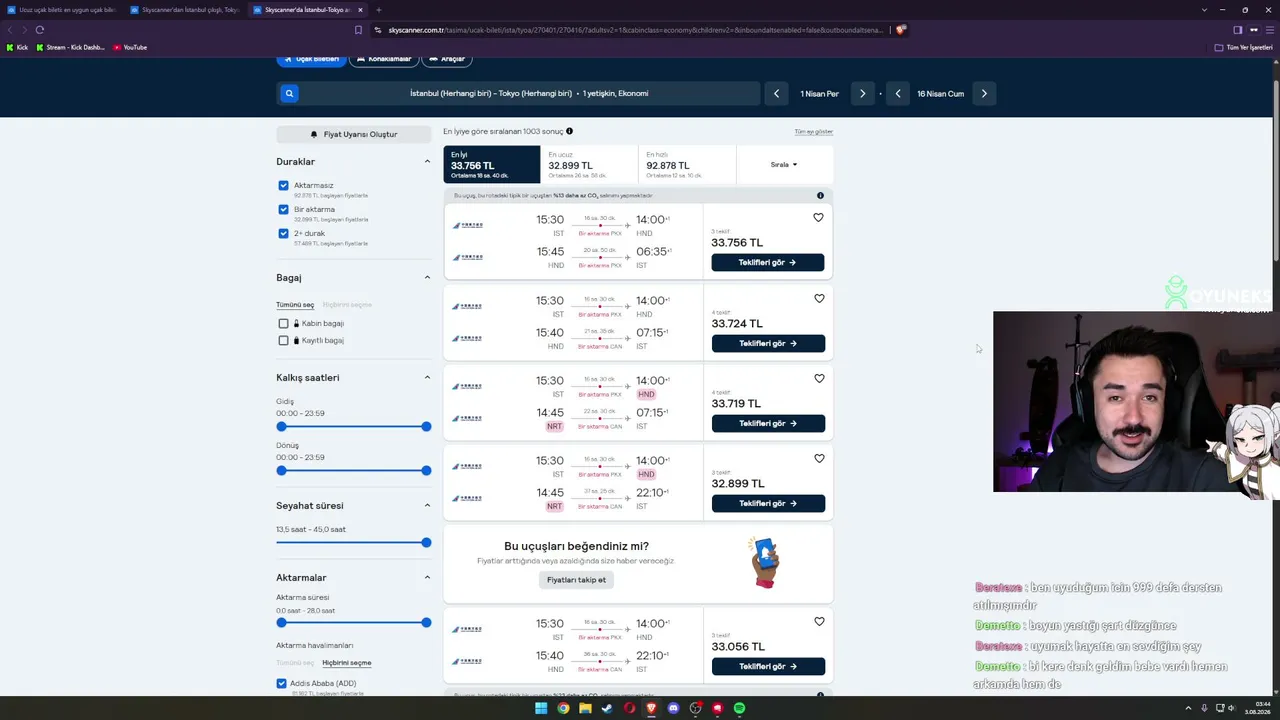Screen dimensions: 1280x720
Task: View offers for the 32.899 TL flight
Action: pos(768,503)
